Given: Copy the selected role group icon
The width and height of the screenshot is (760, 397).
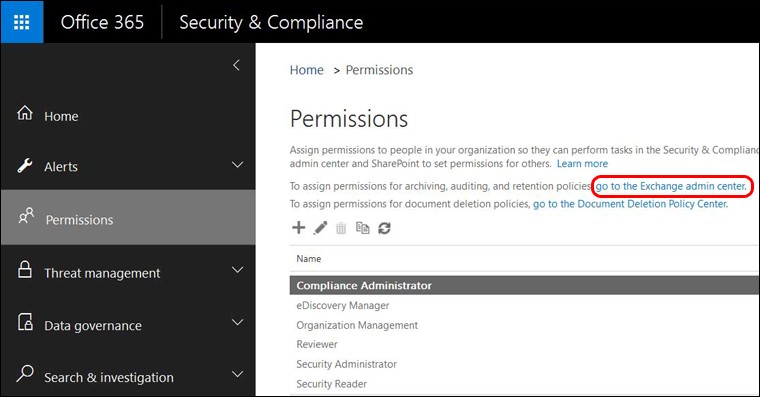Looking at the screenshot, I should 363,227.
